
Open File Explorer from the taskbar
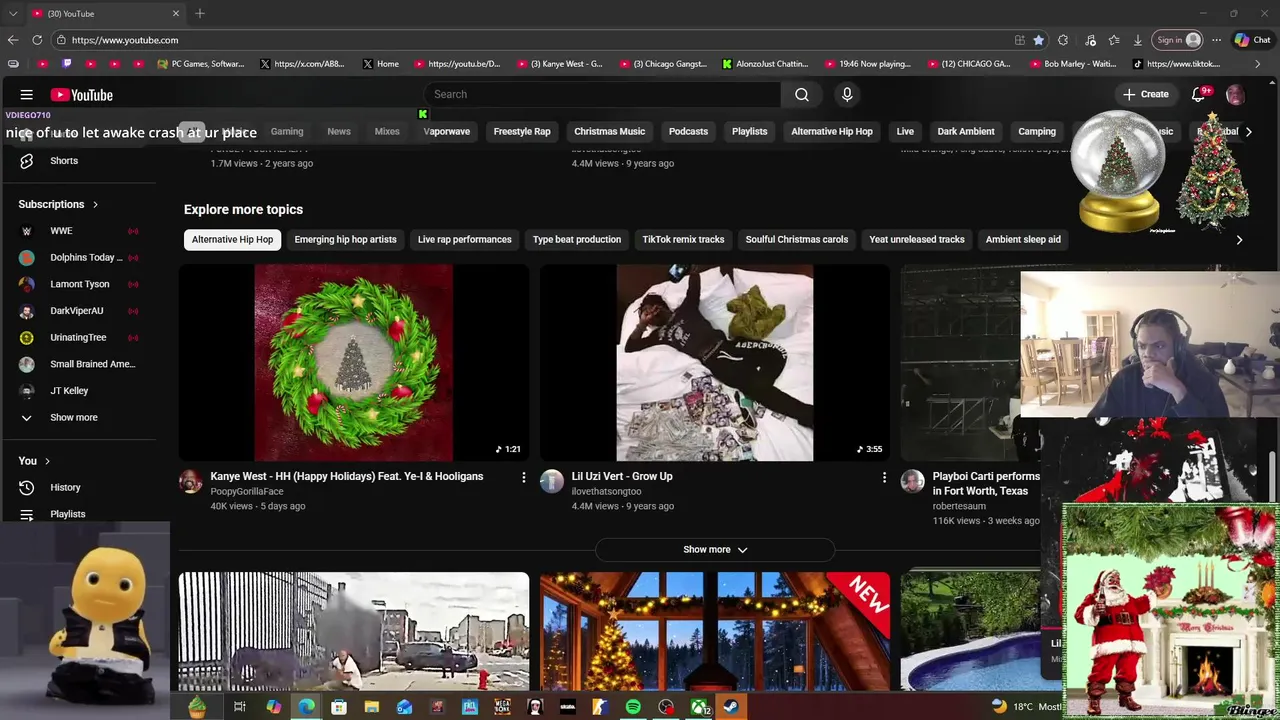tap(371, 707)
